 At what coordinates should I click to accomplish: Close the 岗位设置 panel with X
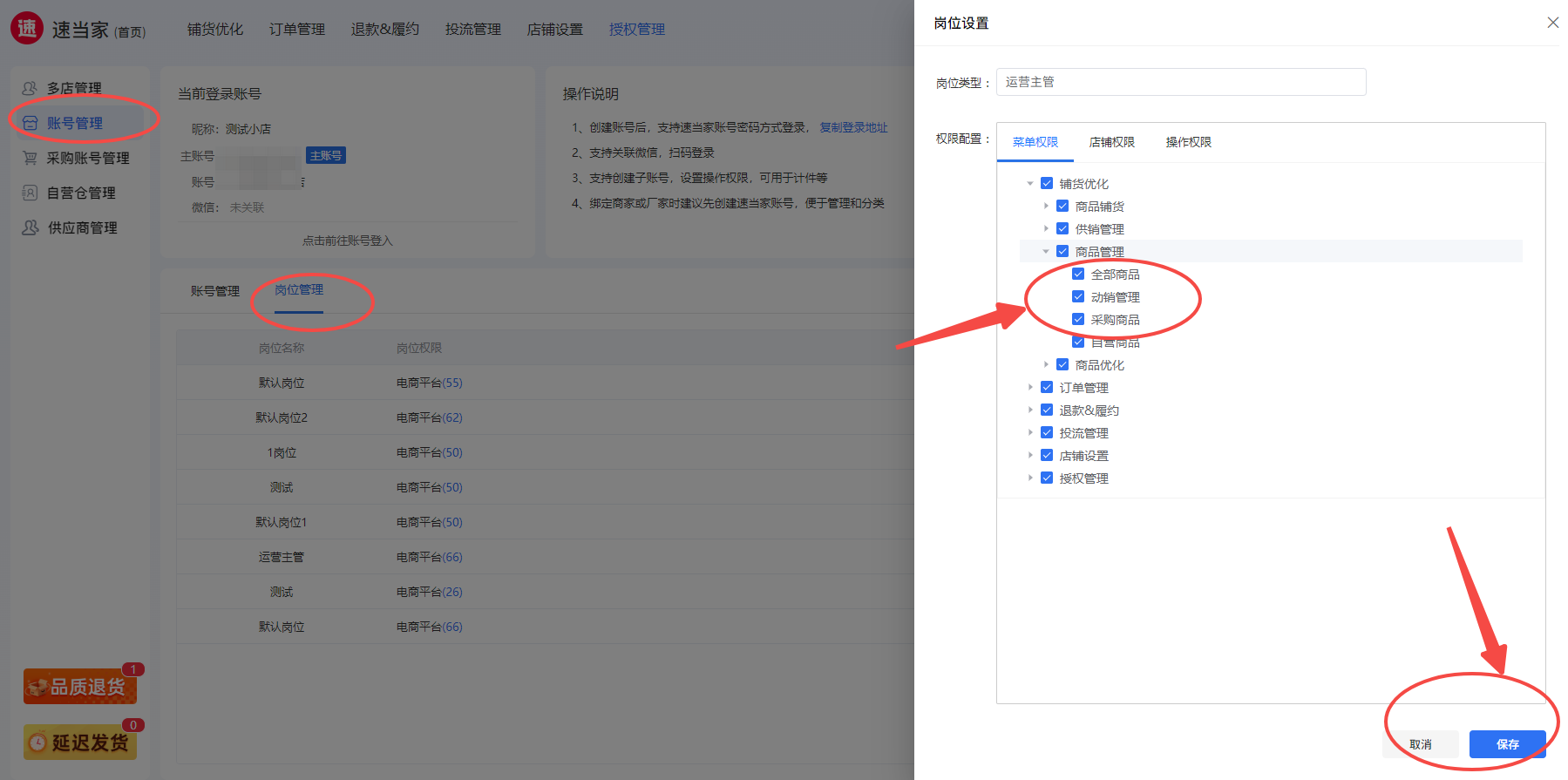(1552, 23)
